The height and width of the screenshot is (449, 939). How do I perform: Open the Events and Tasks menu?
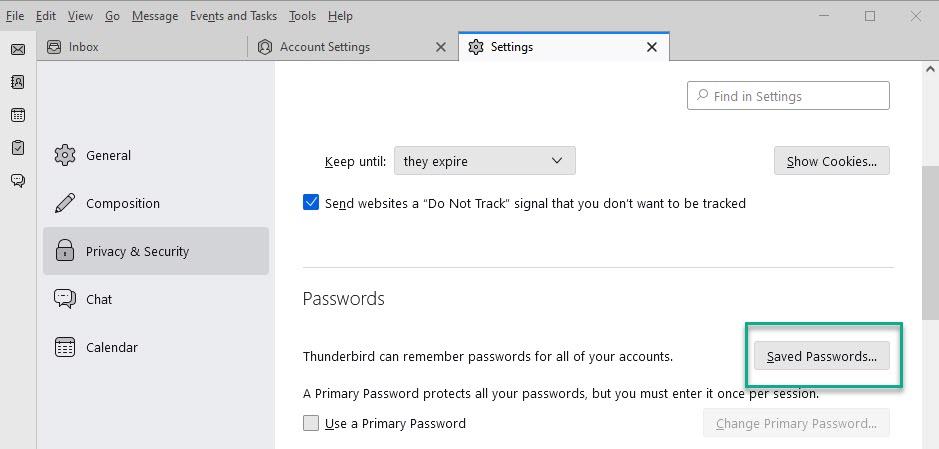click(233, 16)
